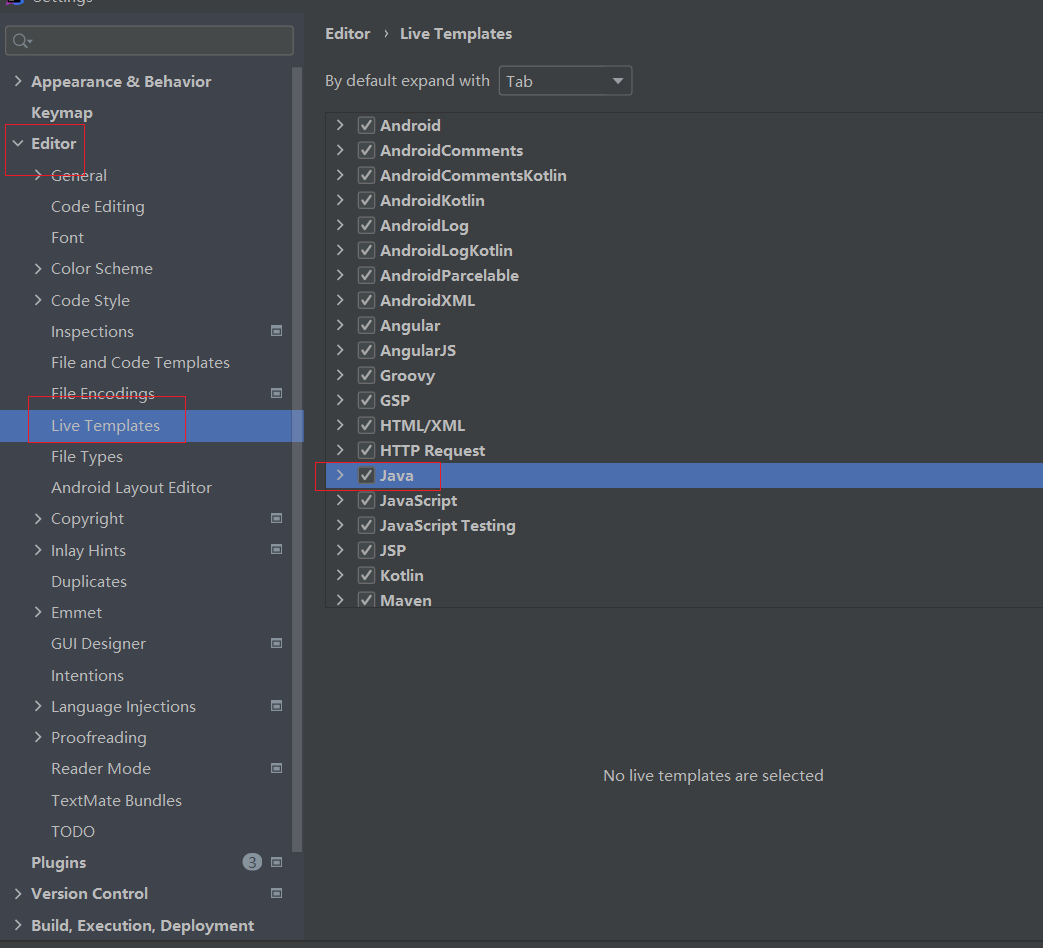Expand the Emmet node

coord(38,612)
